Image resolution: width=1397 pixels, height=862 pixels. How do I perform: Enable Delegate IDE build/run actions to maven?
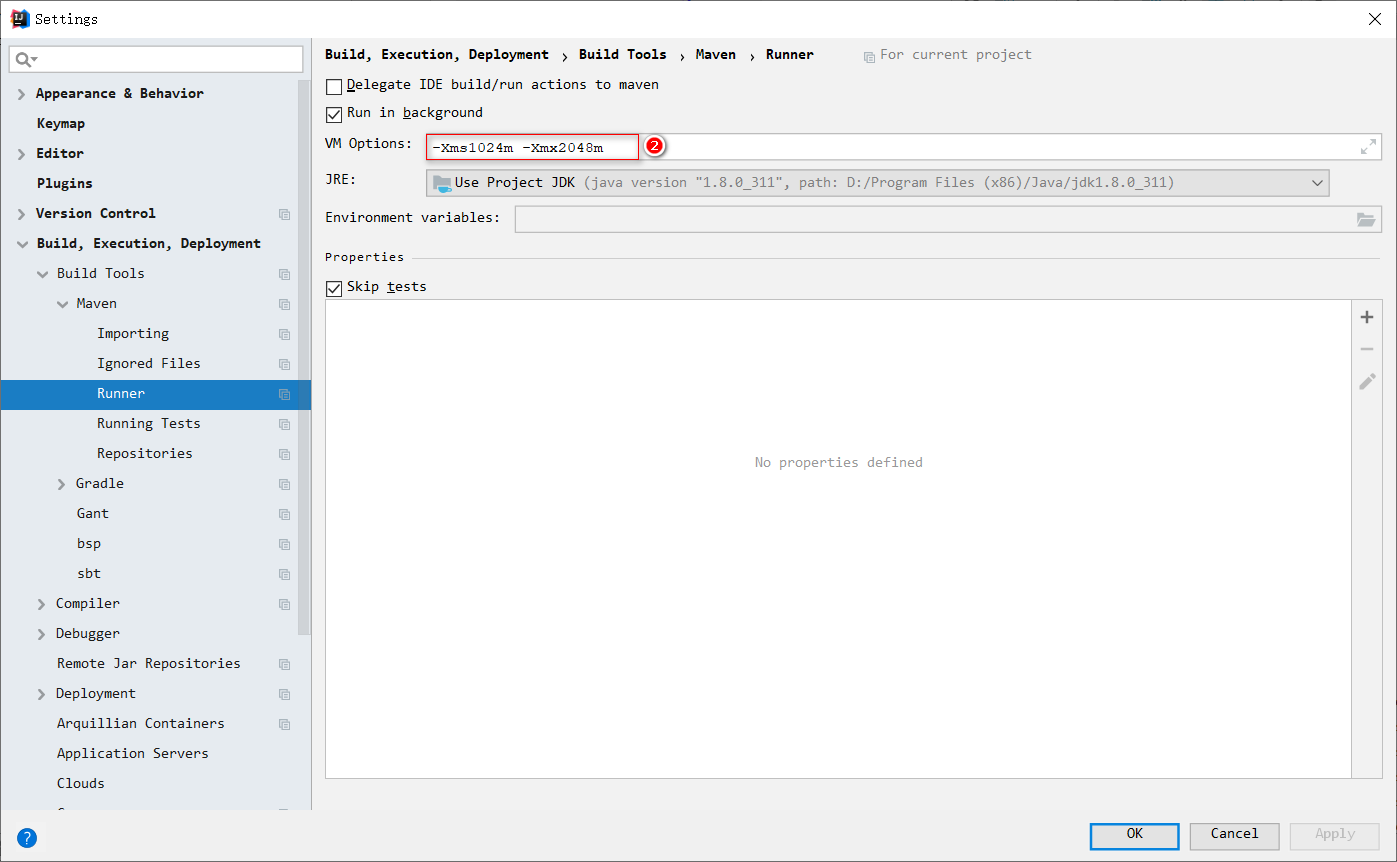pos(334,87)
